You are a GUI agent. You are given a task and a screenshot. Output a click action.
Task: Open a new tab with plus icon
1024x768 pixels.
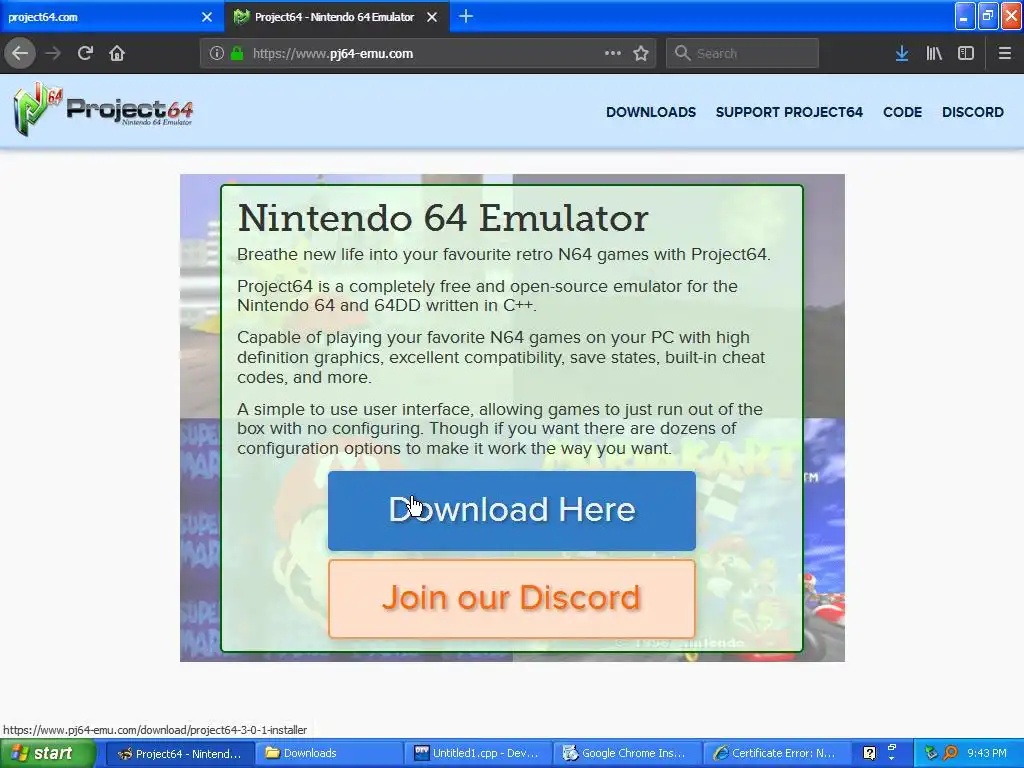click(466, 16)
